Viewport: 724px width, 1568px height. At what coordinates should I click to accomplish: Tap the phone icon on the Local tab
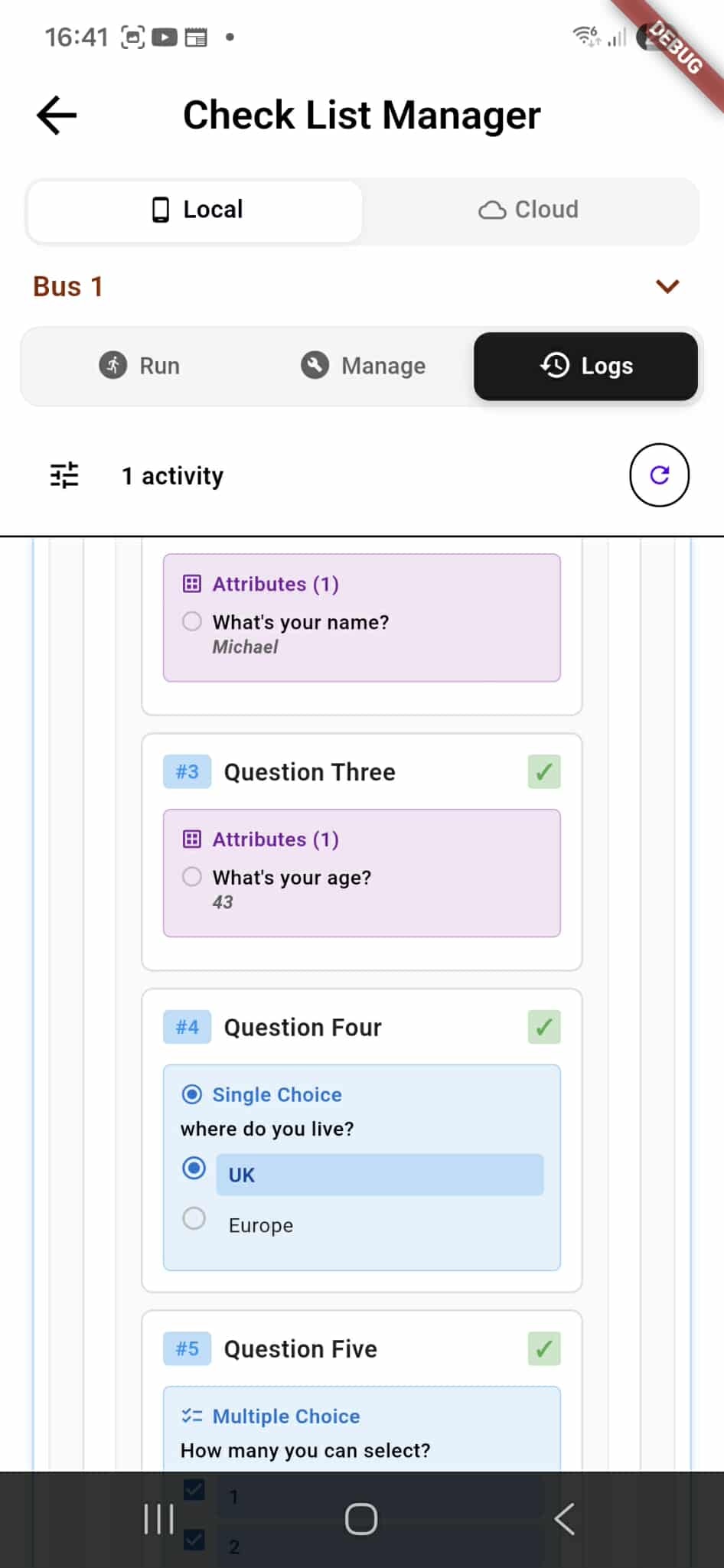pos(161,209)
